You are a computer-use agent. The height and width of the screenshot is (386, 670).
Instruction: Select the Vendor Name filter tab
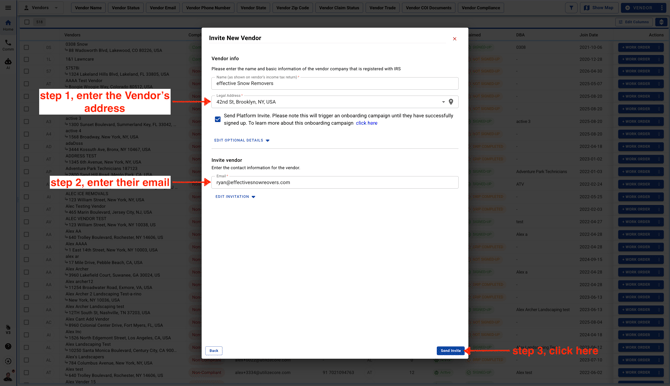click(x=88, y=8)
